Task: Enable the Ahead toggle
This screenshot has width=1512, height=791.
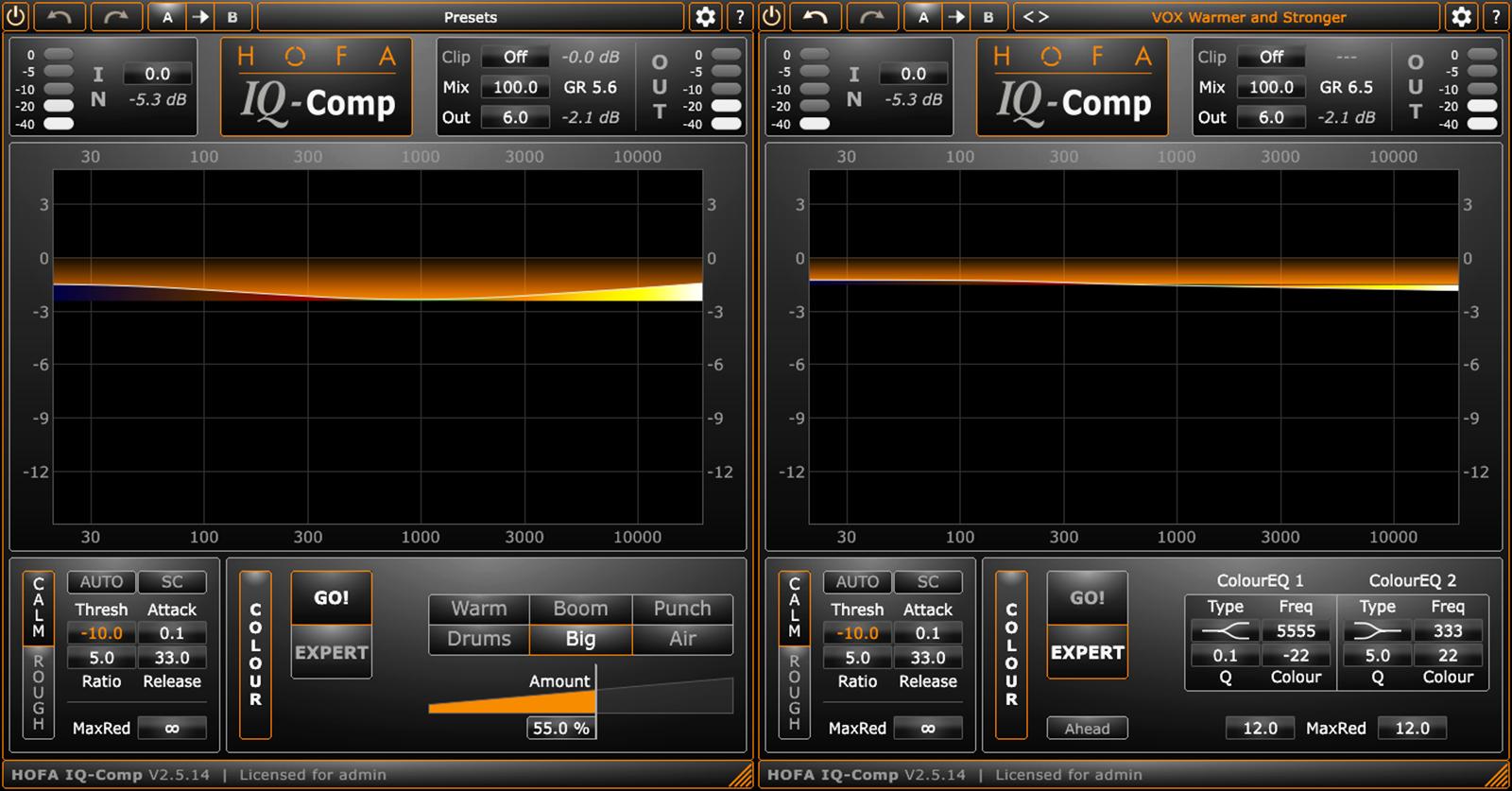Action: click(1087, 729)
